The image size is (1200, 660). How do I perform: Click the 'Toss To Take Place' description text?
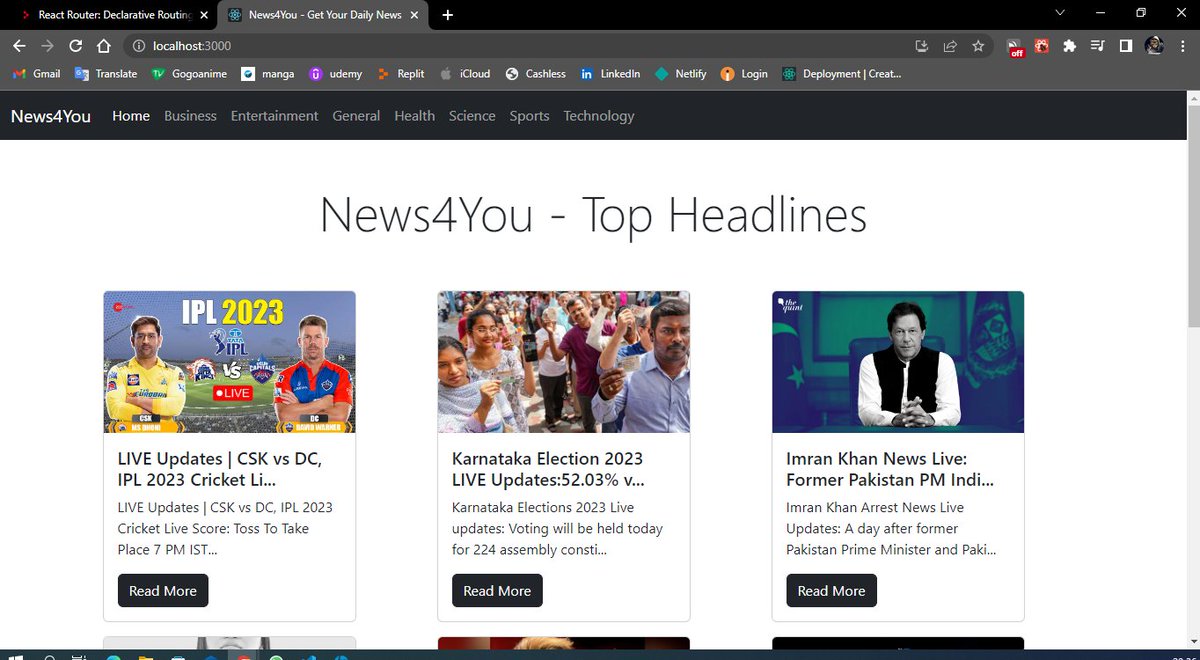(225, 529)
